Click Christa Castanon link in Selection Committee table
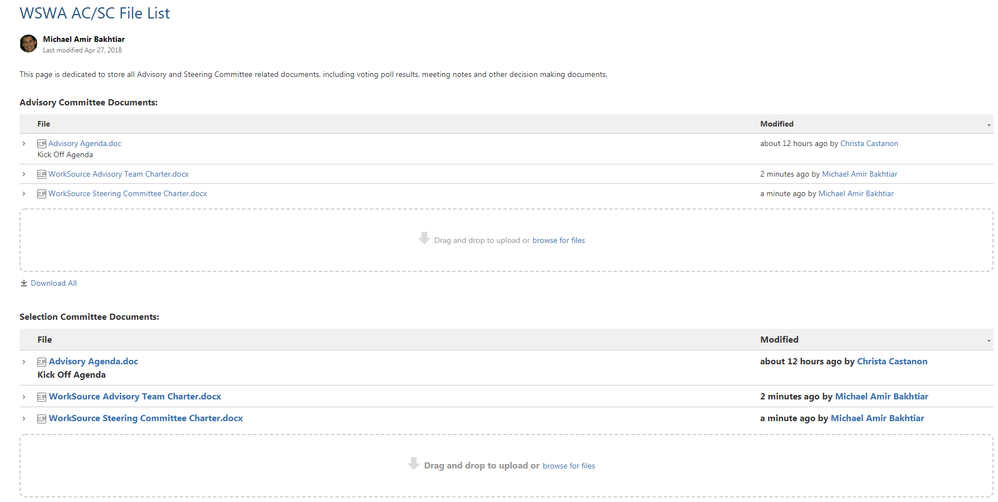Image resolution: width=998 pixels, height=502 pixels. point(892,361)
